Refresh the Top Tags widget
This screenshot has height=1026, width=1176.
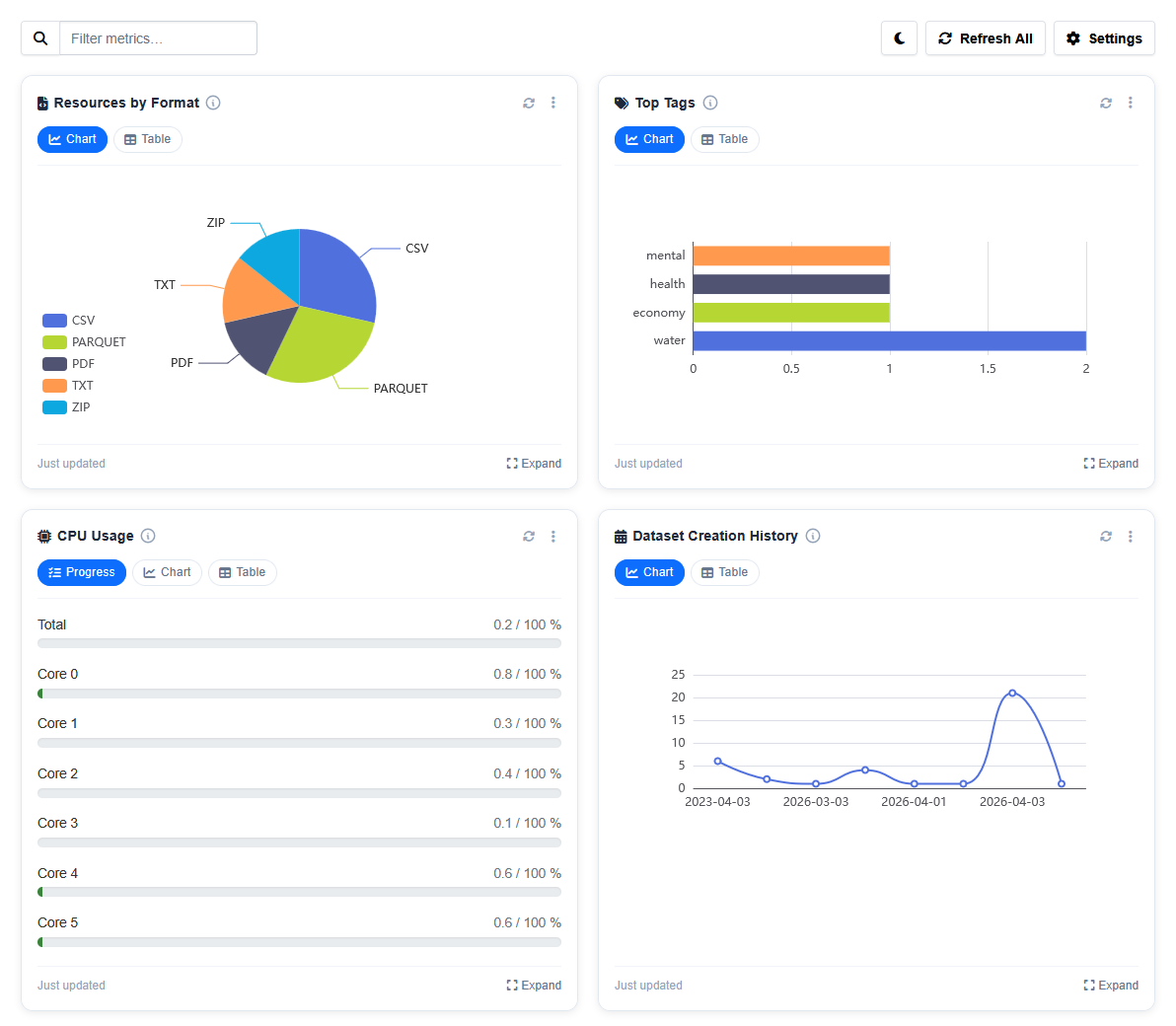click(x=1106, y=103)
